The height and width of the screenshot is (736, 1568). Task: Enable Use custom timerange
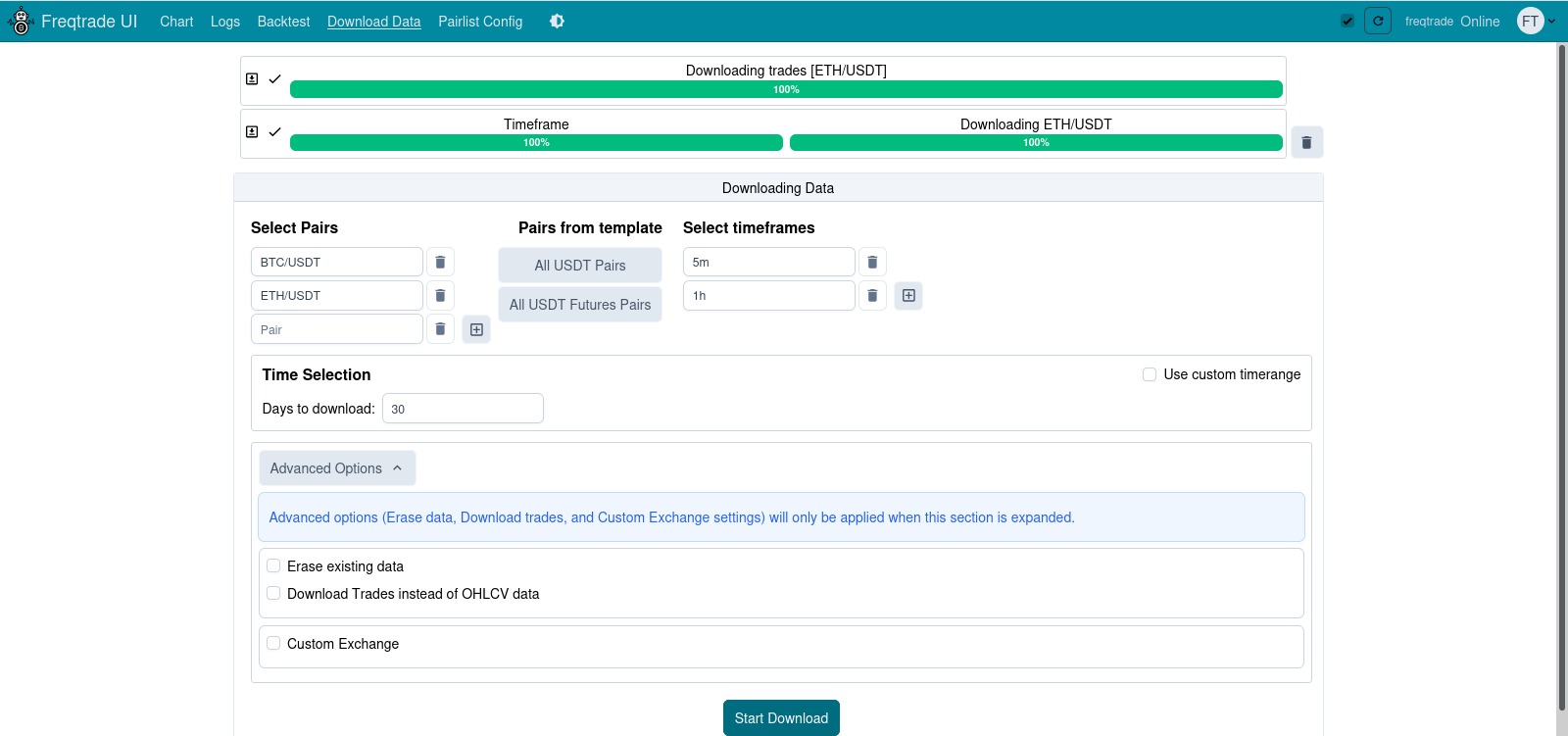(1150, 374)
